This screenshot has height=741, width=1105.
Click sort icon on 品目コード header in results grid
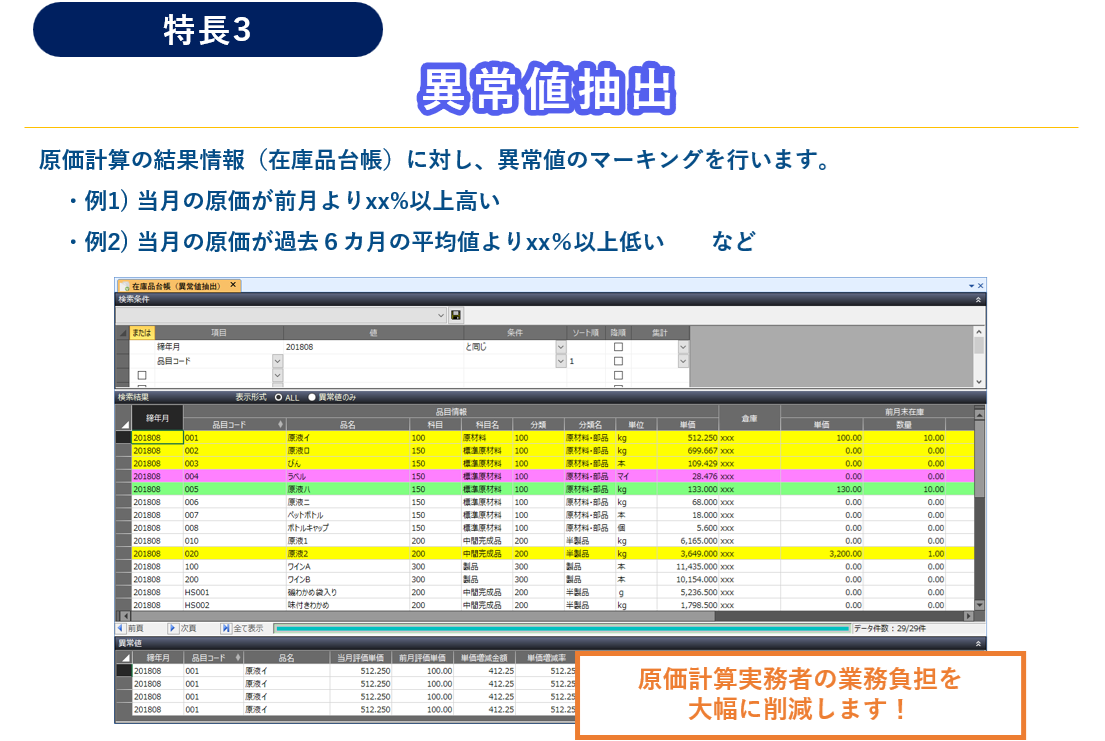tap(280, 424)
